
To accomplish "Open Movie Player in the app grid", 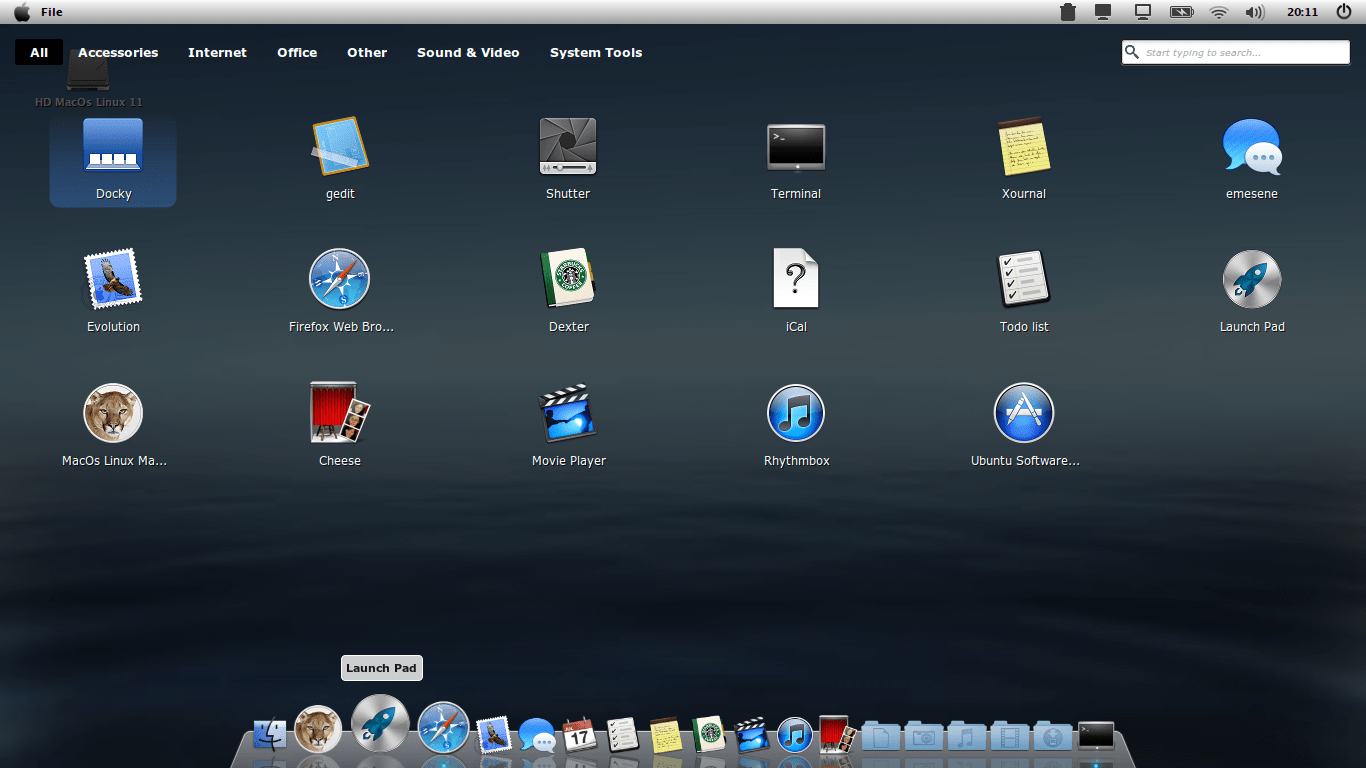I will click(568, 426).
